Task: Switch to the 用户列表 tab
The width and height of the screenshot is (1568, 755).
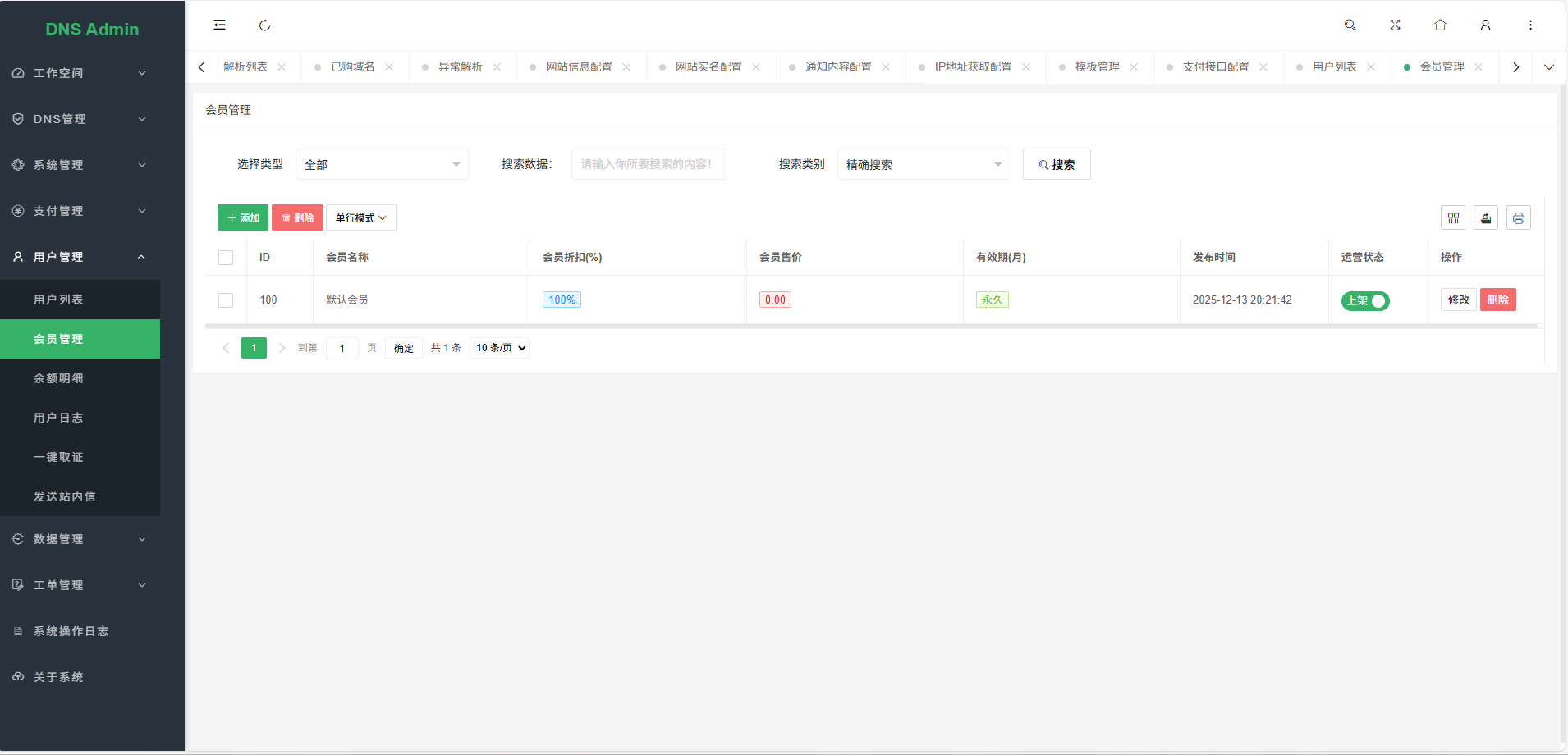Action: (x=1336, y=66)
